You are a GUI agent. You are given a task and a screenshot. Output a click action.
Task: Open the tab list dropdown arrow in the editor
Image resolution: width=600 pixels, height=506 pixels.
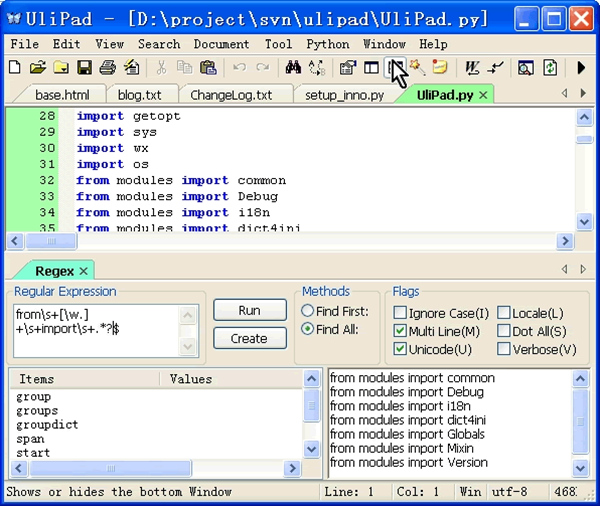coord(584,94)
